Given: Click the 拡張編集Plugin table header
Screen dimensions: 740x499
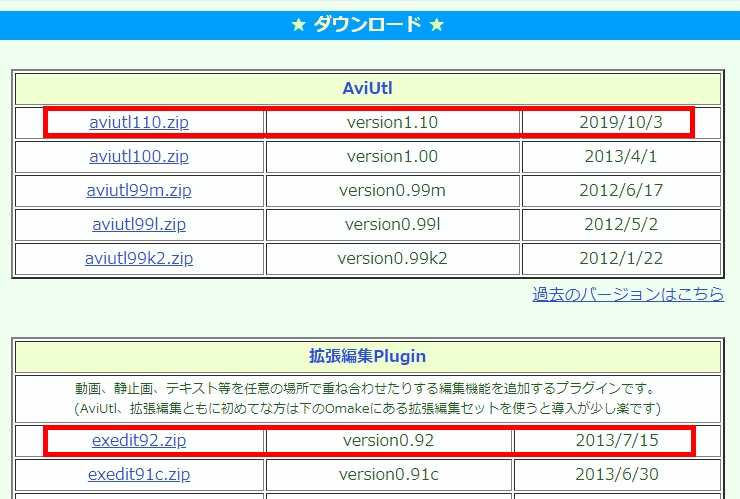Looking at the screenshot, I should [367, 356].
